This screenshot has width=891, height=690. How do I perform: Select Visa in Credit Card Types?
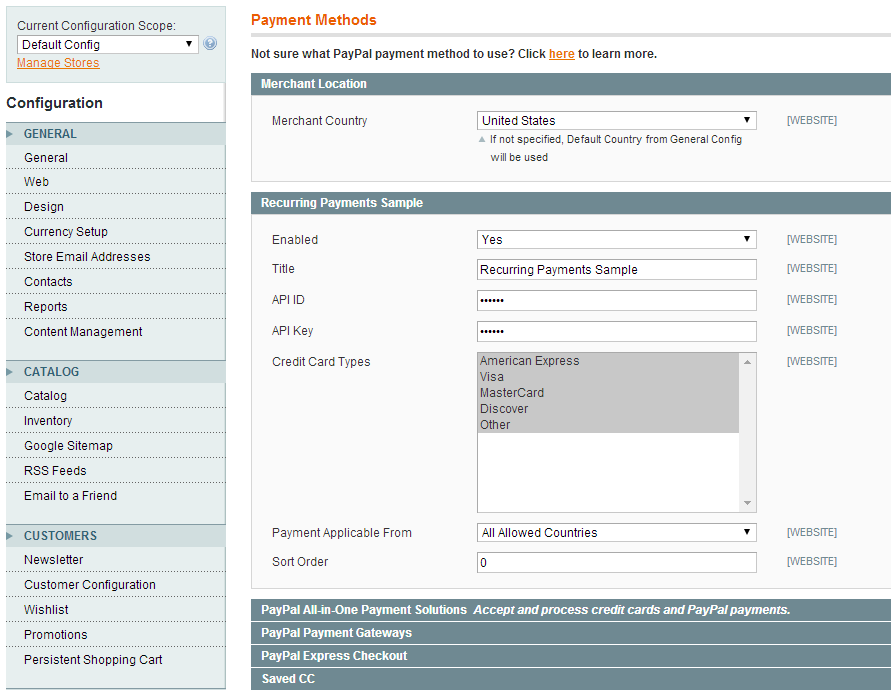(x=608, y=377)
